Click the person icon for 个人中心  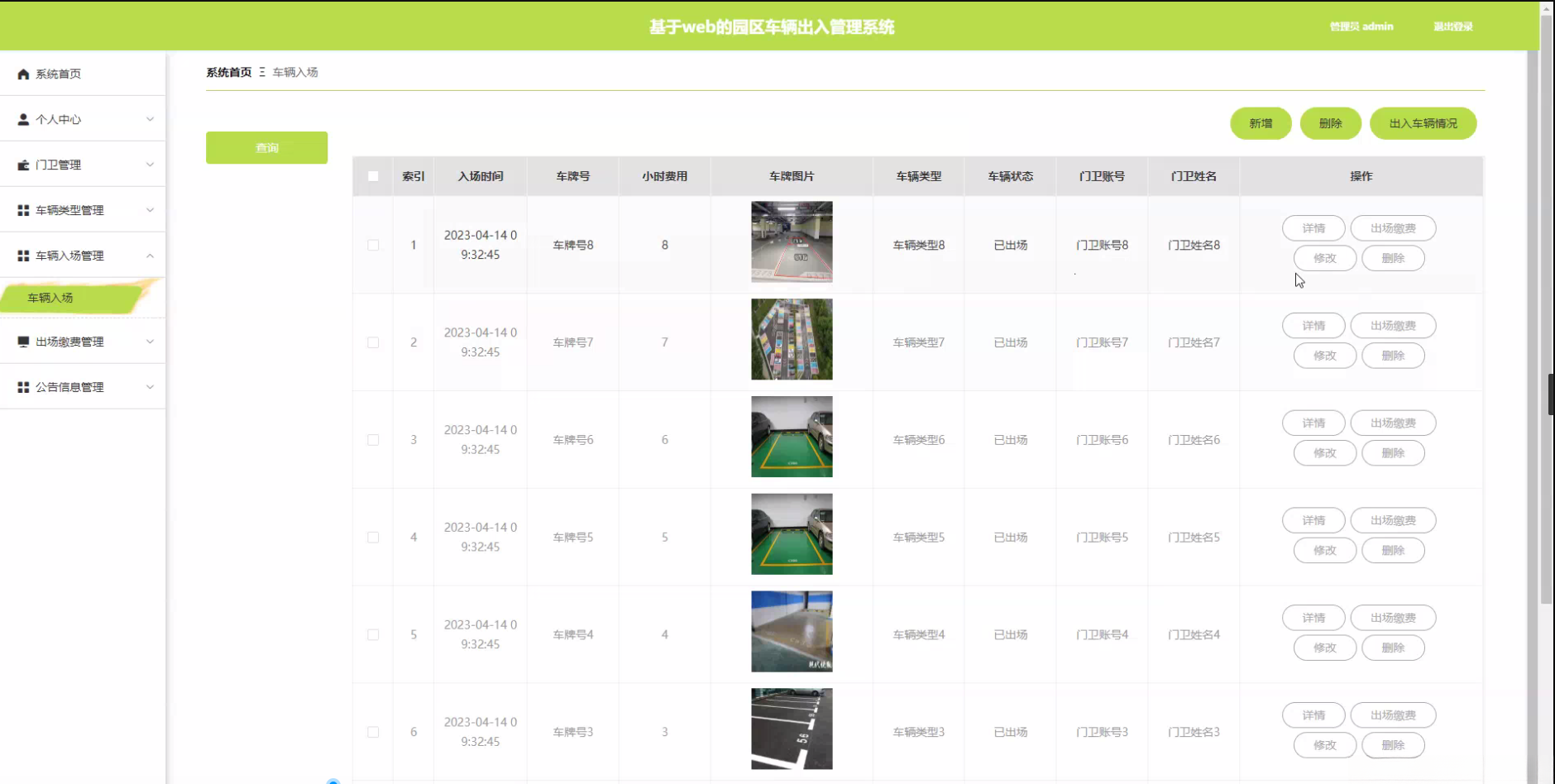tap(23, 119)
